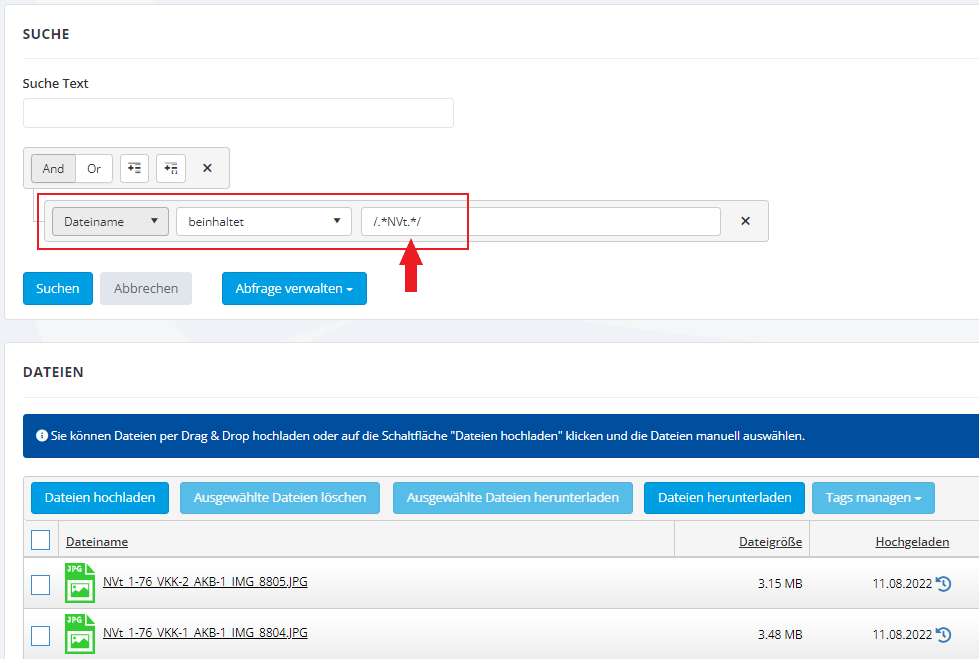Open the beinhaltet operator dropdown
This screenshot has height=659, width=979.
click(x=263, y=222)
